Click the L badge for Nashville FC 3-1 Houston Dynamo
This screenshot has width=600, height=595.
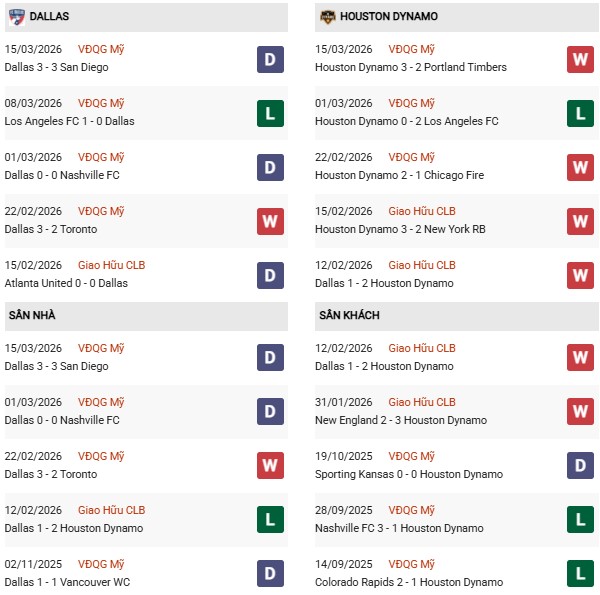(580, 520)
